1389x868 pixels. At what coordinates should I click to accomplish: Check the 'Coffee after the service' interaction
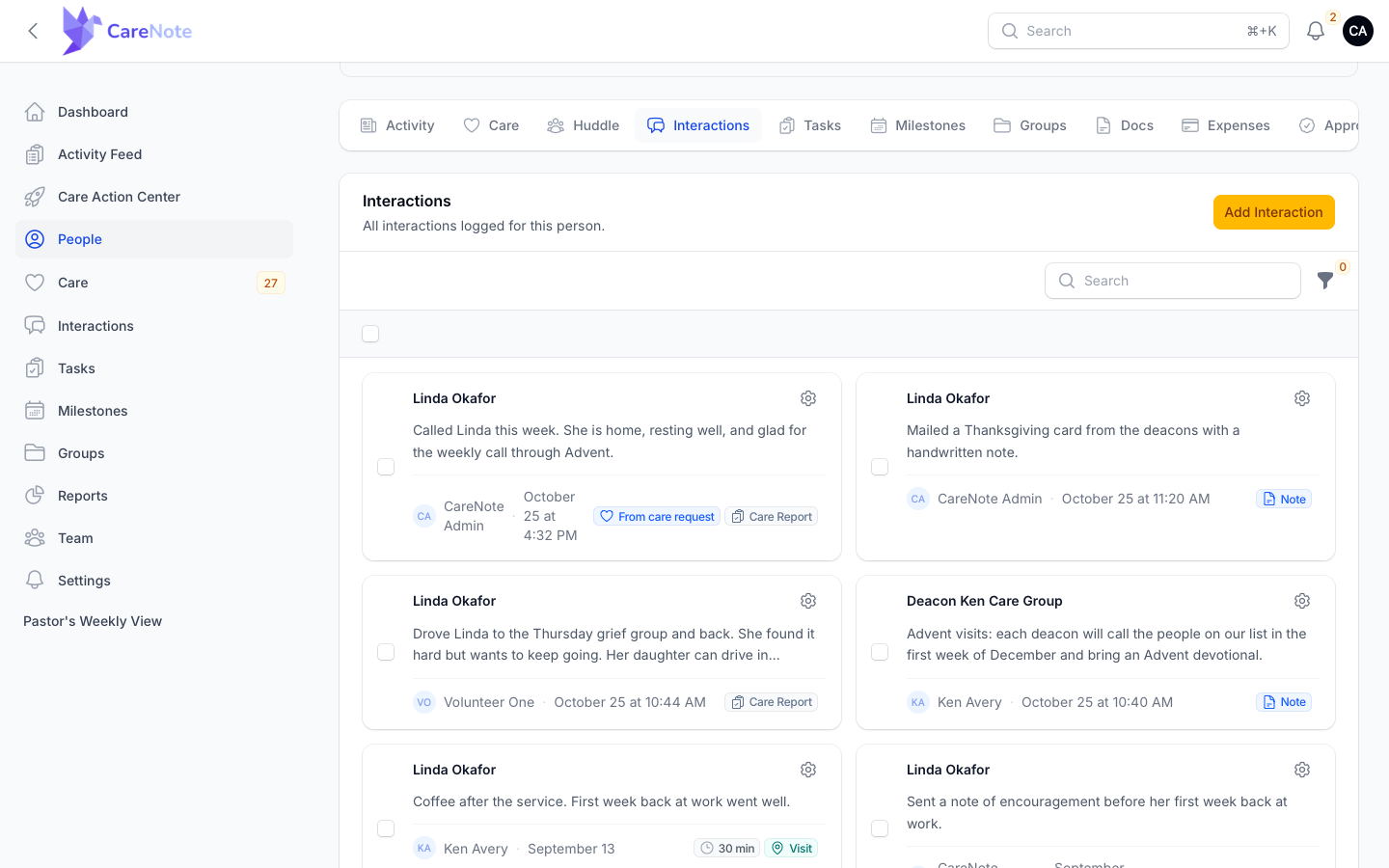(386, 828)
